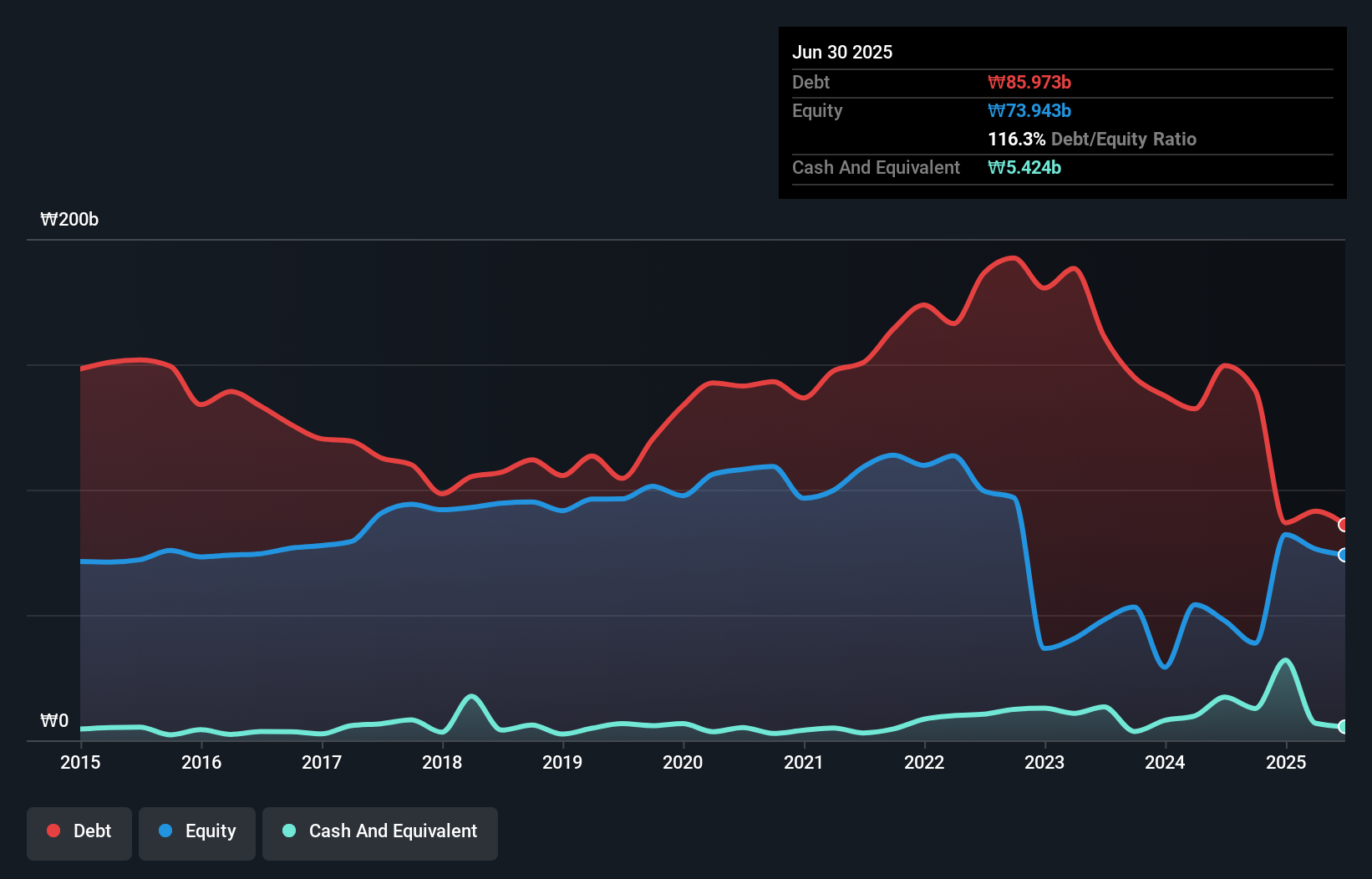This screenshot has width=1372, height=879.
Task: Click the Jun 30 2025 tooltip header
Action: 842,52
